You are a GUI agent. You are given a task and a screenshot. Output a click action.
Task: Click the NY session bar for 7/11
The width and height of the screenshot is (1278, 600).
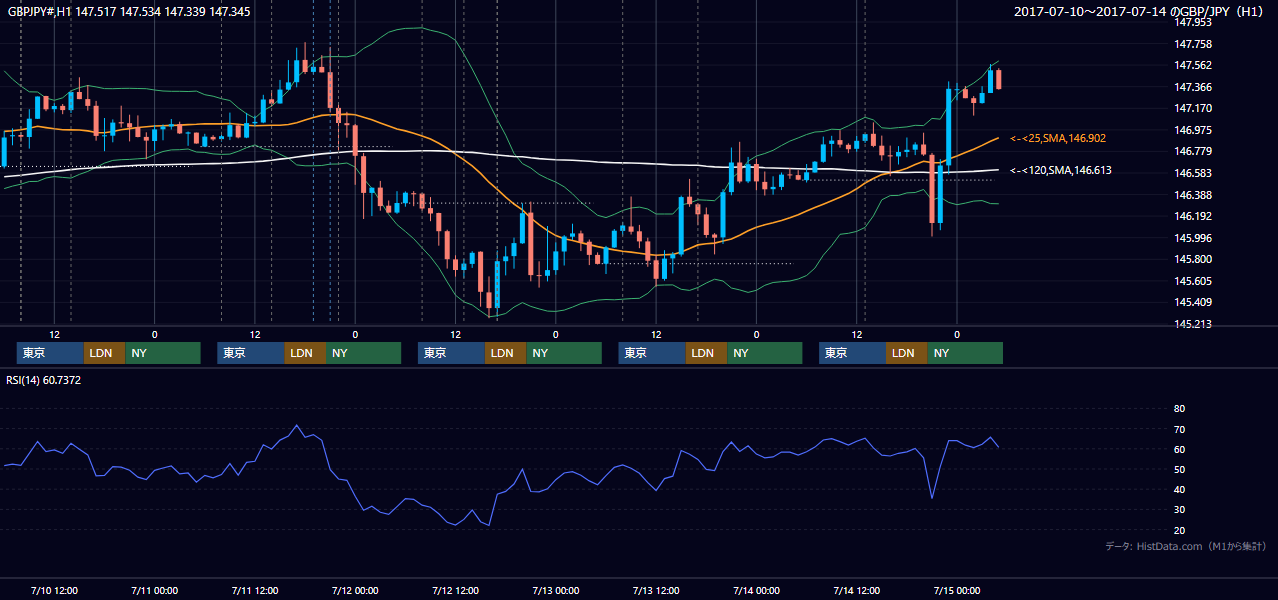pos(363,353)
